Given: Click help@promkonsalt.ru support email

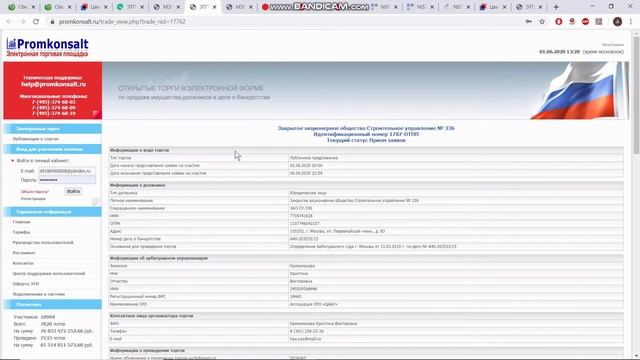Looking at the screenshot, I should [53, 84].
